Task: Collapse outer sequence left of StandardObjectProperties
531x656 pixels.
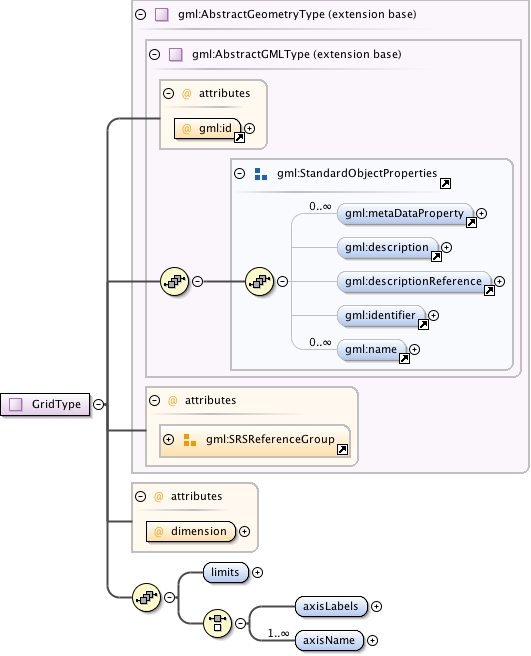Action: tap(198, 282)
